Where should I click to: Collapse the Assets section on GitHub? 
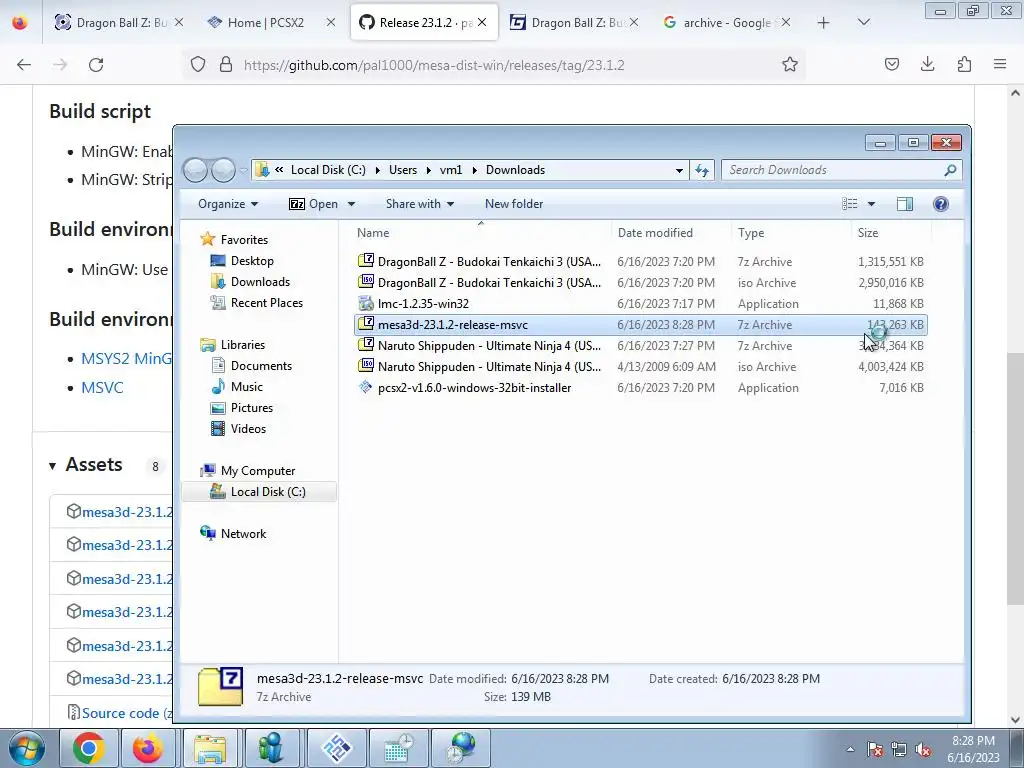tap(52, 466)
